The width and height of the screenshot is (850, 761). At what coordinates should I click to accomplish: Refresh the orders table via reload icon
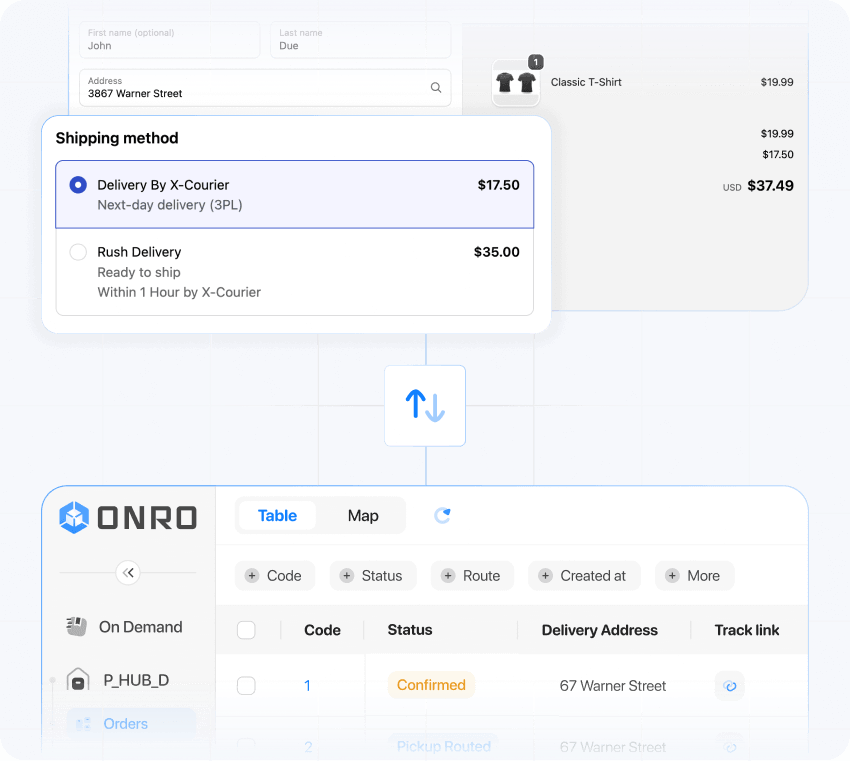pyautogui.click(x=443, y=515)
